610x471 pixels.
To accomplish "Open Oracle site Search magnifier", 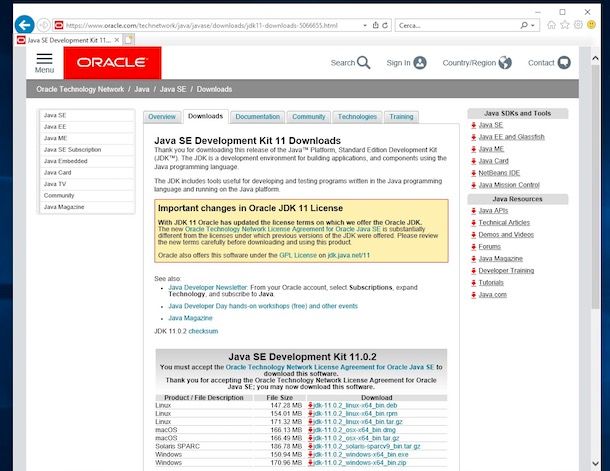I will pos(363,63).
